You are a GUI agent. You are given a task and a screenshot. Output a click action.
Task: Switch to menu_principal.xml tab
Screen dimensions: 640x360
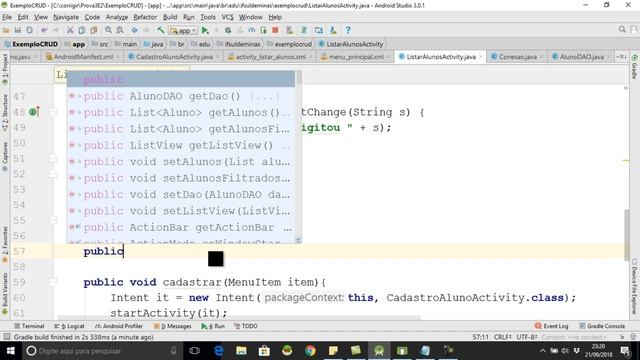[356, 57]
